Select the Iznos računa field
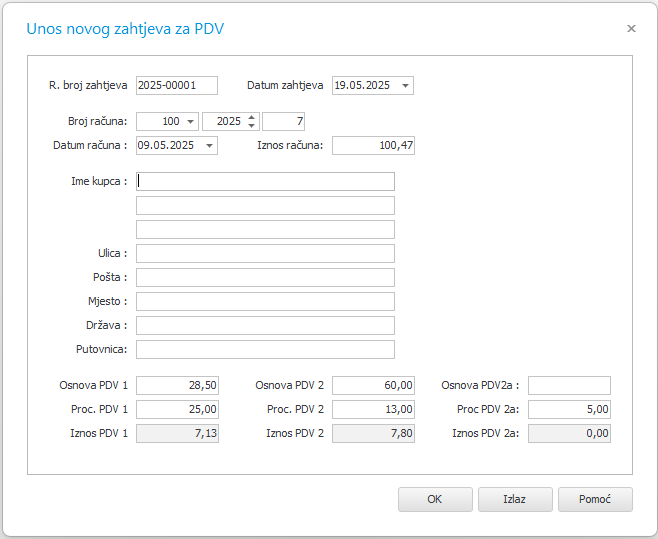Viewport: 658px width, 539px height. coord(373,145)
